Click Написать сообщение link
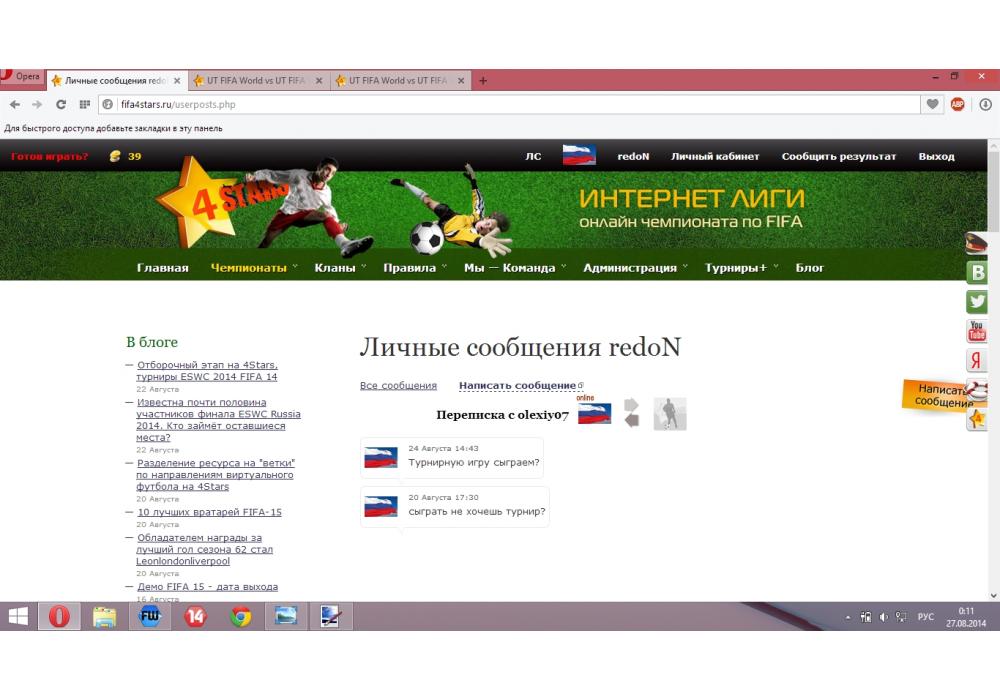 (x=517, y=386)
